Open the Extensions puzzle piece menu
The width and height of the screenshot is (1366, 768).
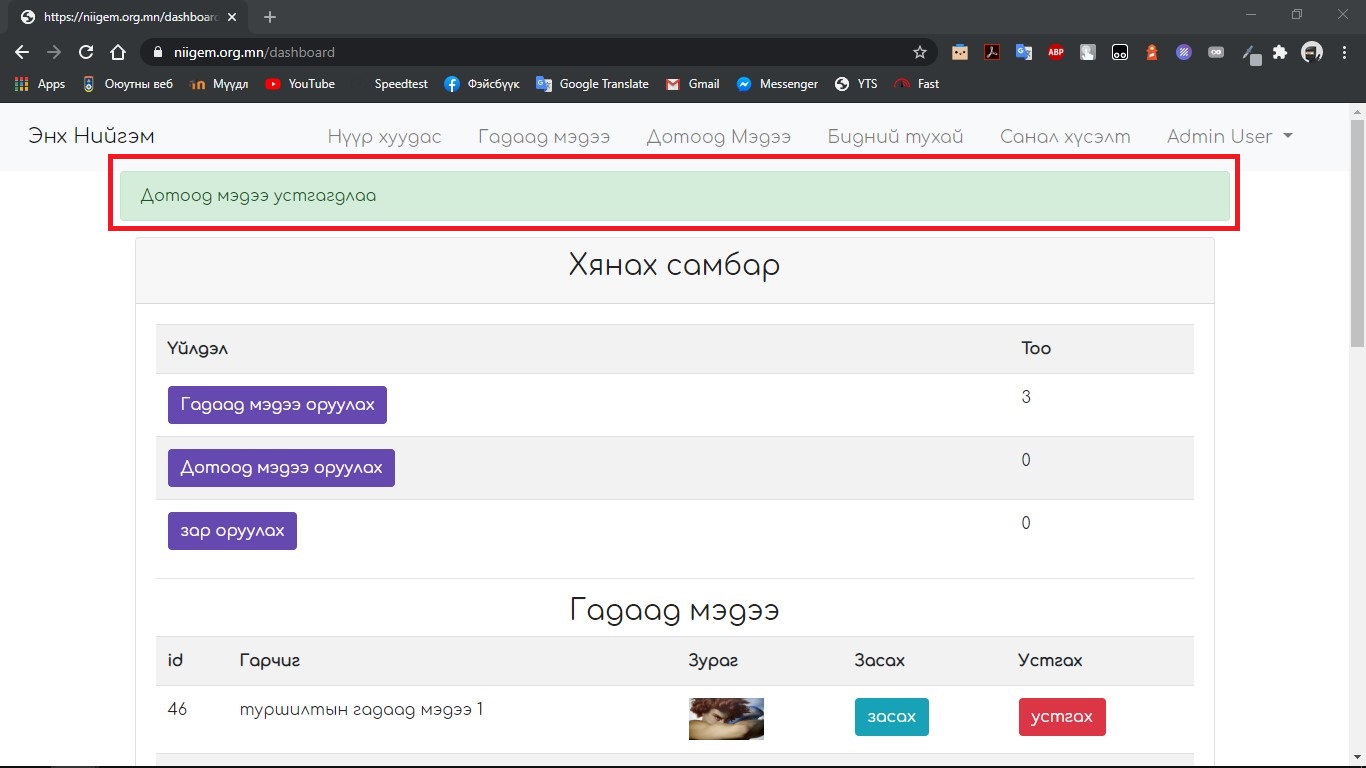(1280, 52)
